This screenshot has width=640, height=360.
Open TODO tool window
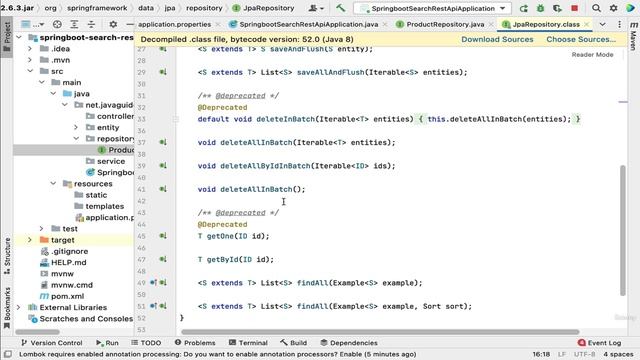tap(146, 343)
